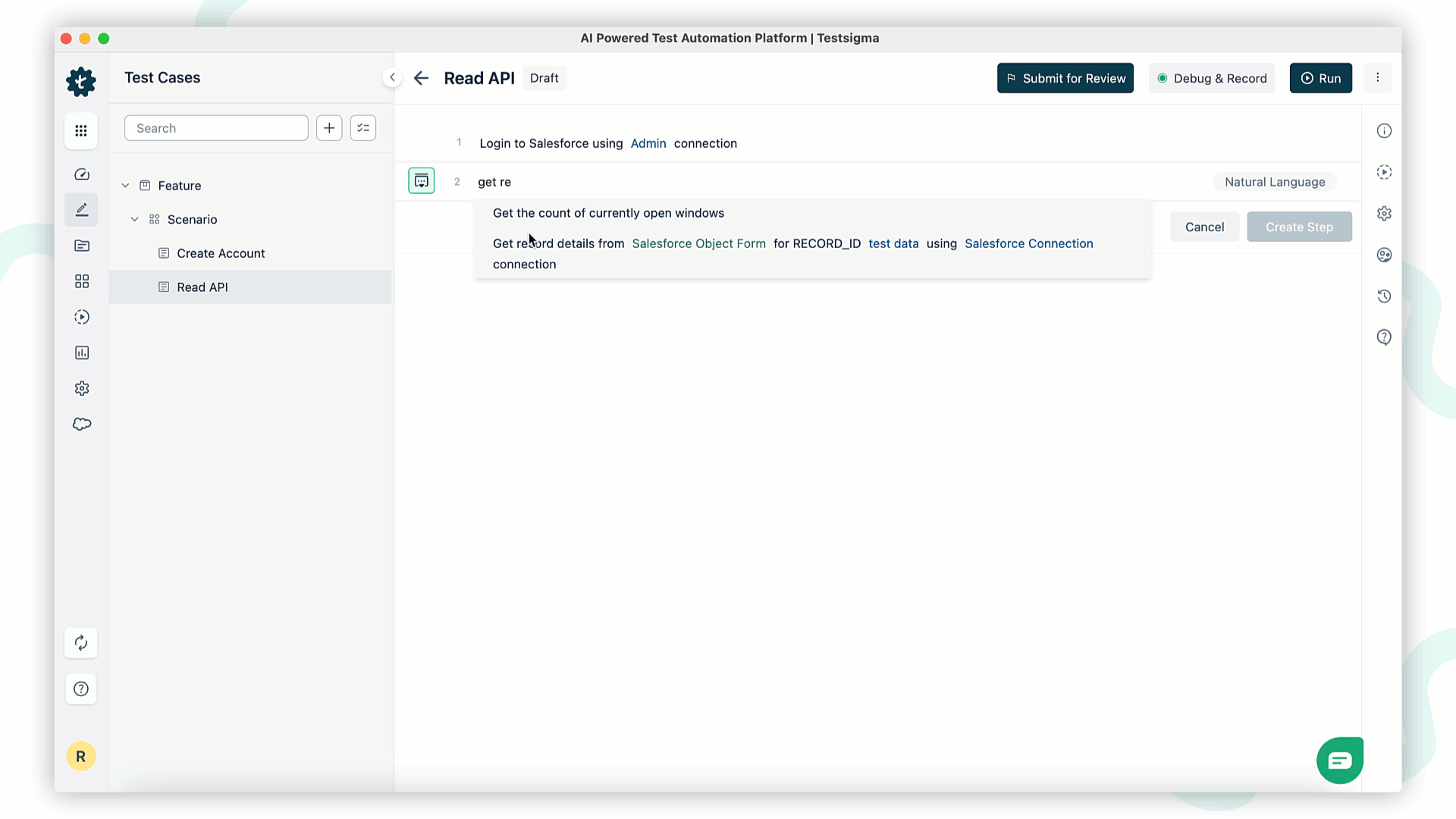Open the chat support widget
This screenshot has height=819, width=1456.
(x=1340, y=760)
